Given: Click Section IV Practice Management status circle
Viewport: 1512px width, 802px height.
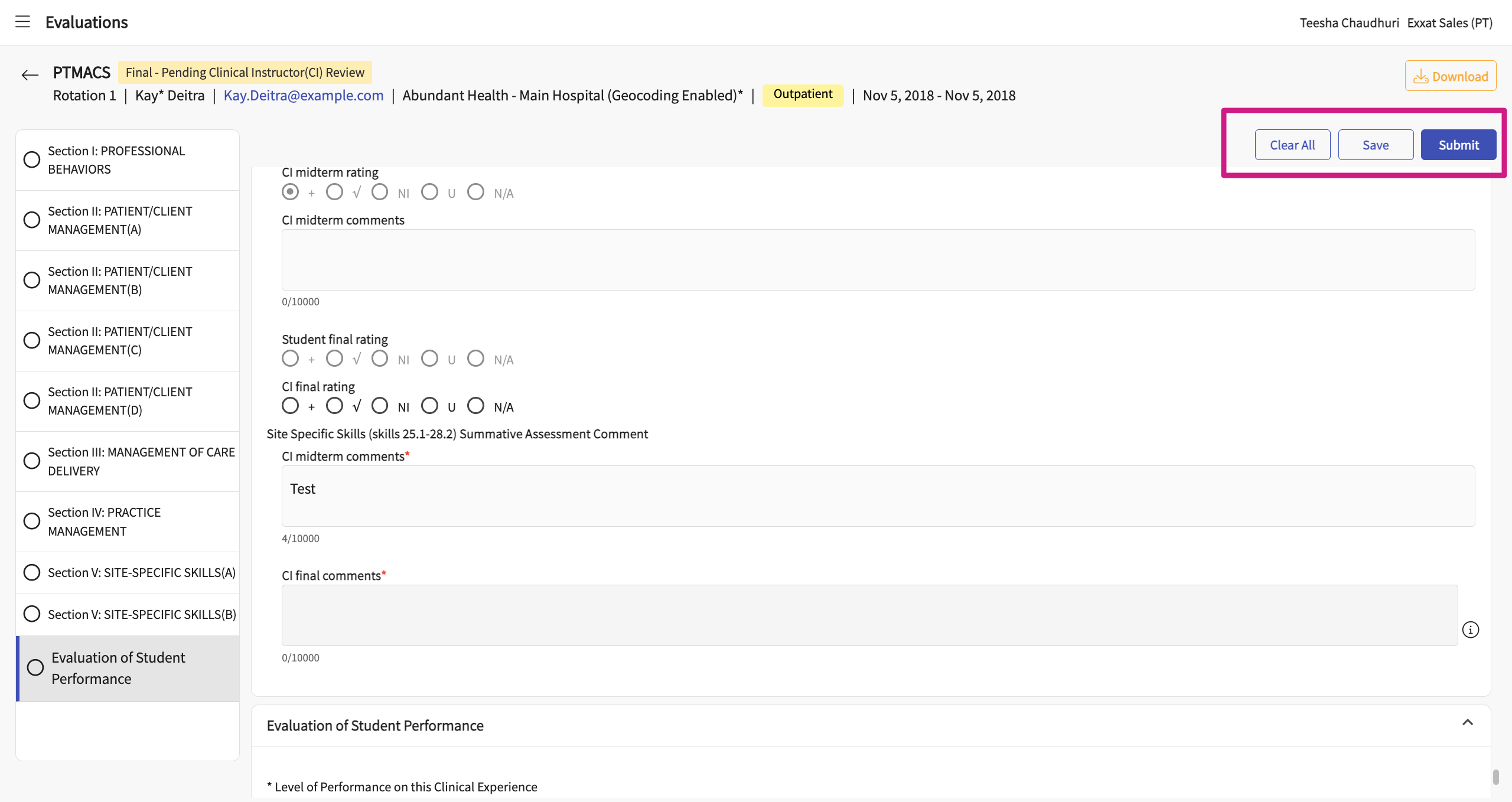Looking at the screenshot, I should point(32,521).
